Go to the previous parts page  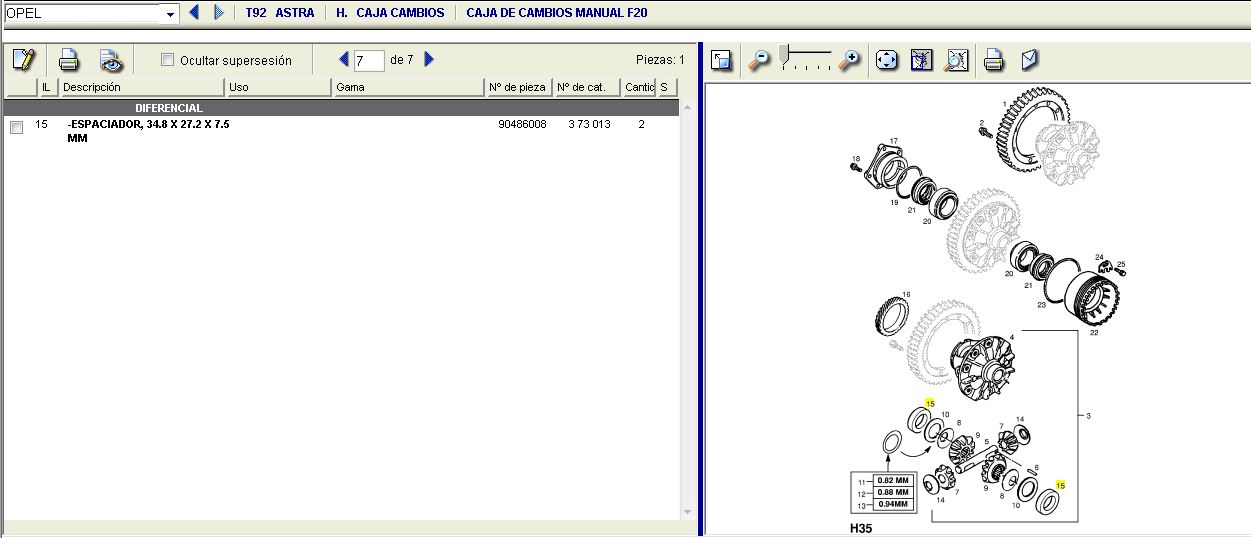(x=344, y=60)
